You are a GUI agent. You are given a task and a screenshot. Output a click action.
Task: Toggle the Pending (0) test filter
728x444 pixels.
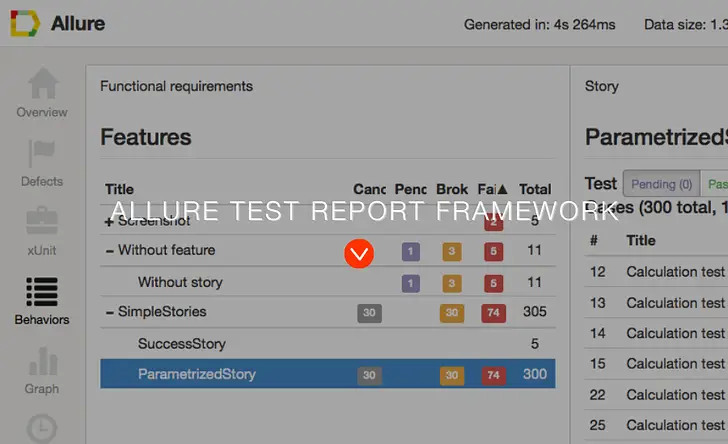pyautogui.click(x=662, y=184)
